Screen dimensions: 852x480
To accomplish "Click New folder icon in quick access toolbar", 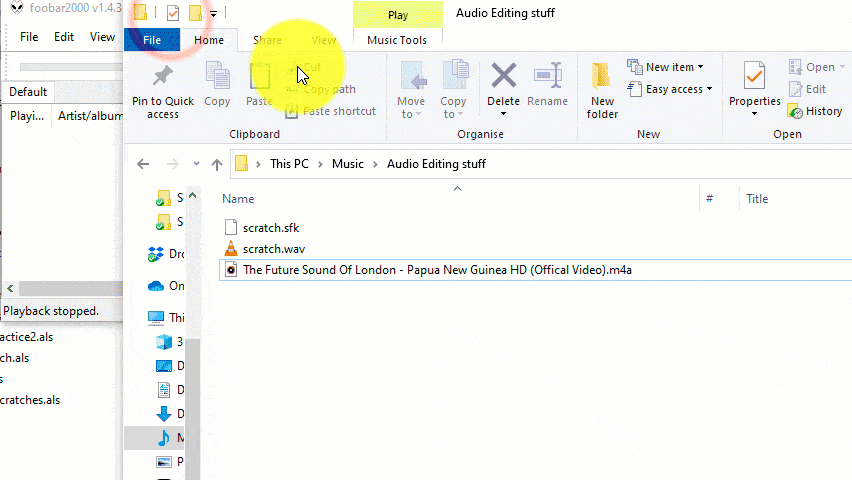I will [x=195, y=13].
